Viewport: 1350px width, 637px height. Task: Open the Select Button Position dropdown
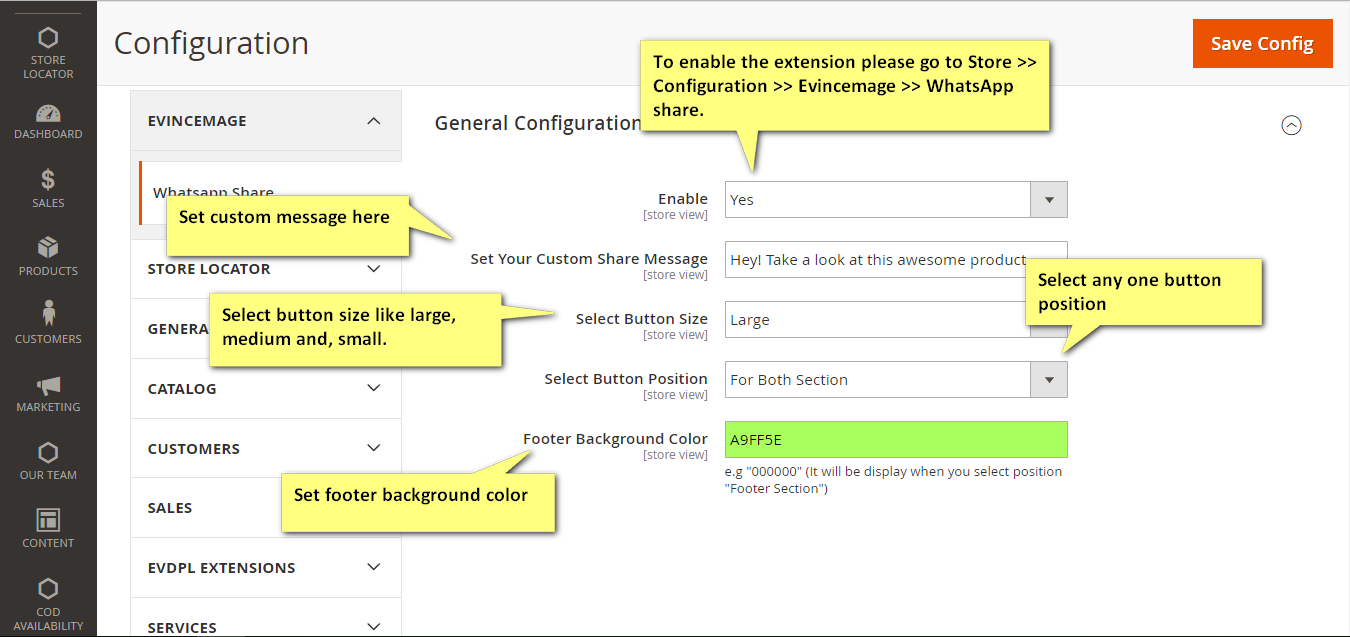[x=896, y=379]
